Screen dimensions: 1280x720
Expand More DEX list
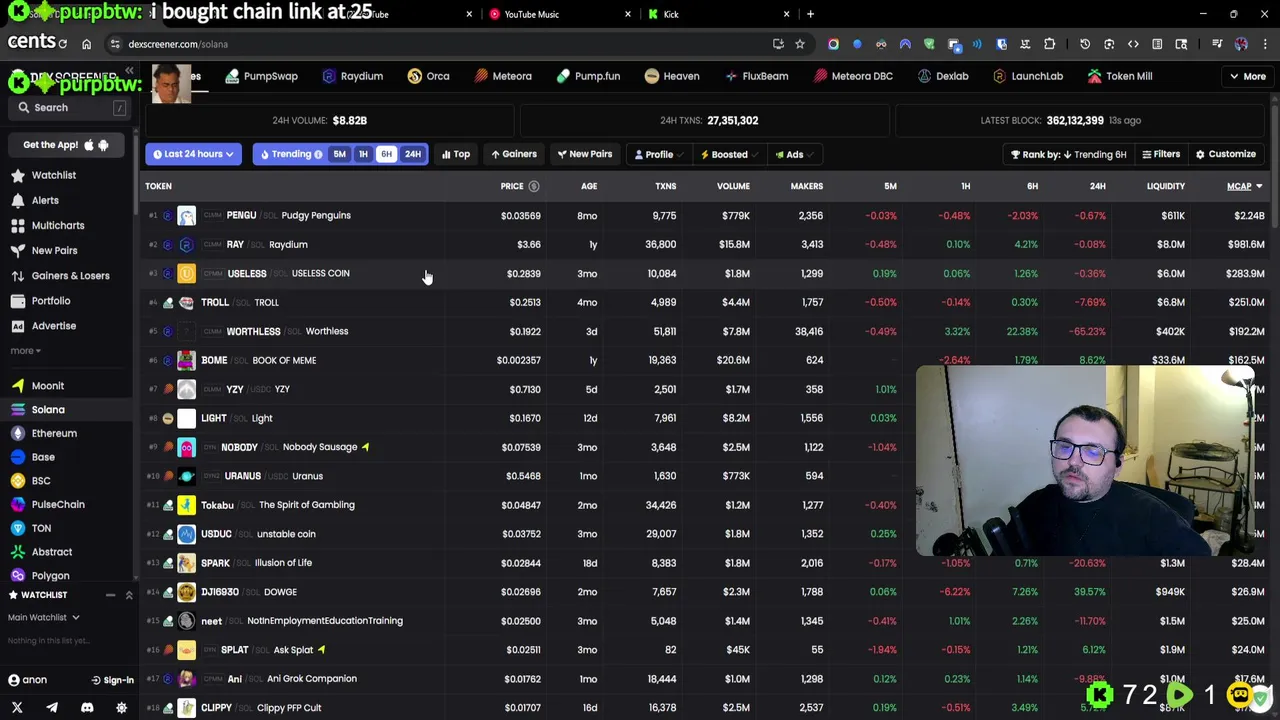coord(1248,76)
